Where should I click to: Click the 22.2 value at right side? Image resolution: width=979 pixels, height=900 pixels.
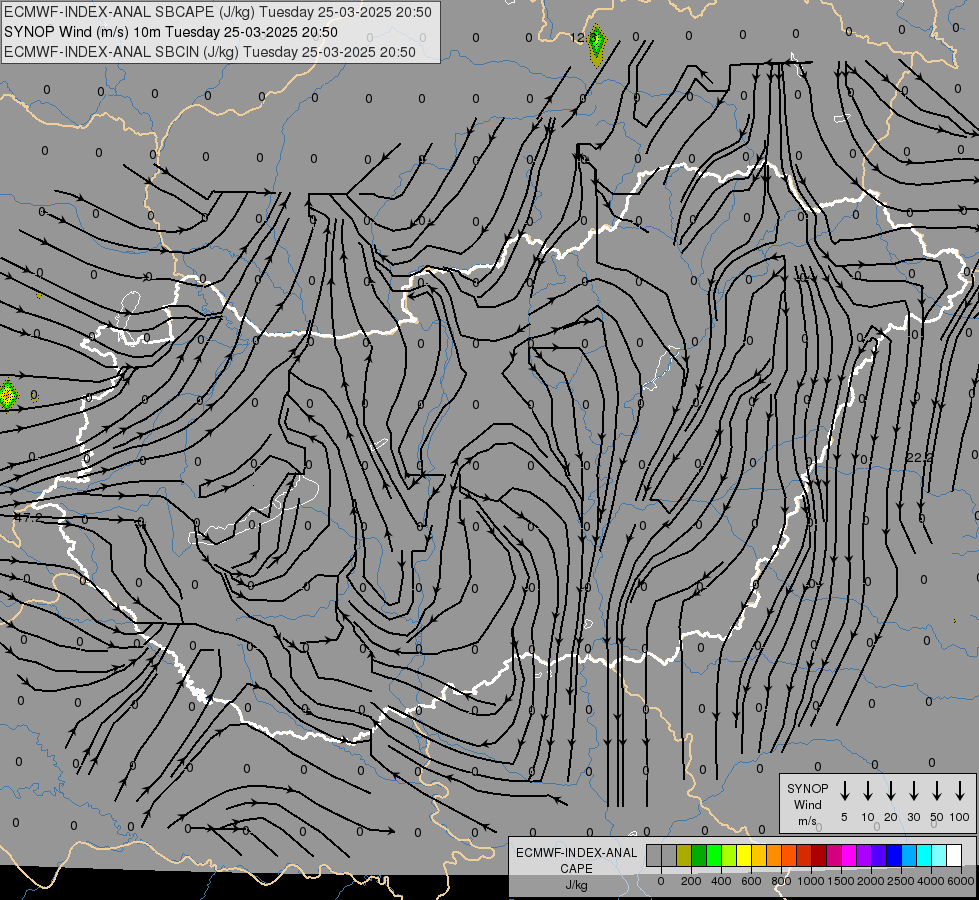(919, 458)
